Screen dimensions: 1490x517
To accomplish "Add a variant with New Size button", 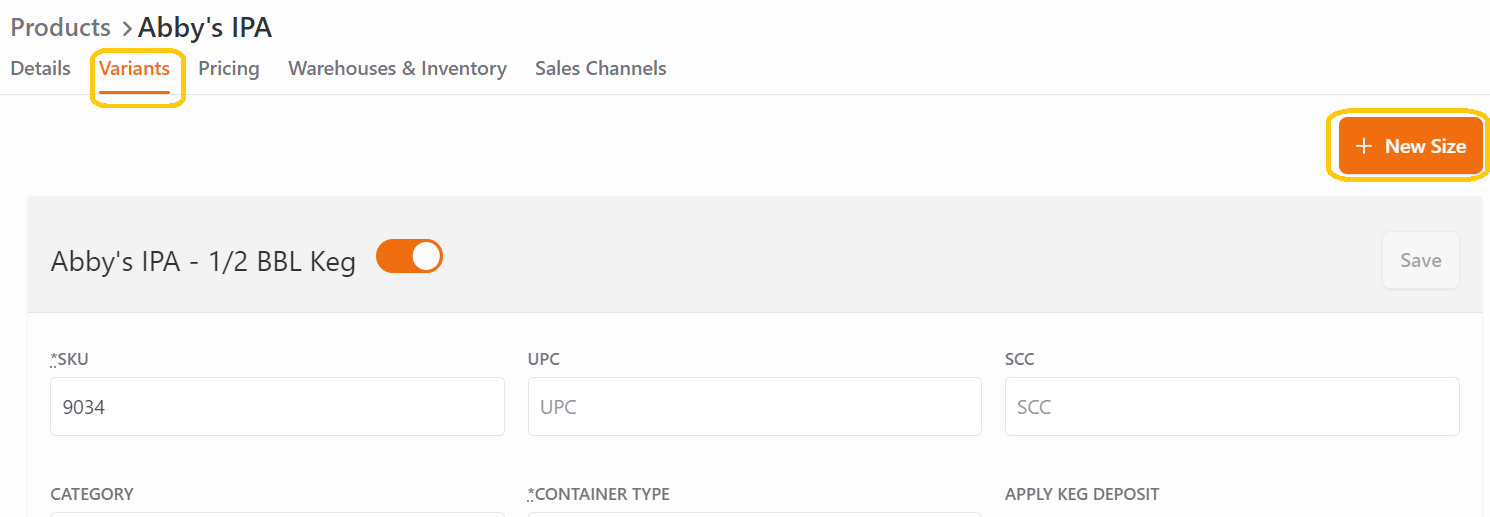I will pyautogui.click(x=1410, y=146).
